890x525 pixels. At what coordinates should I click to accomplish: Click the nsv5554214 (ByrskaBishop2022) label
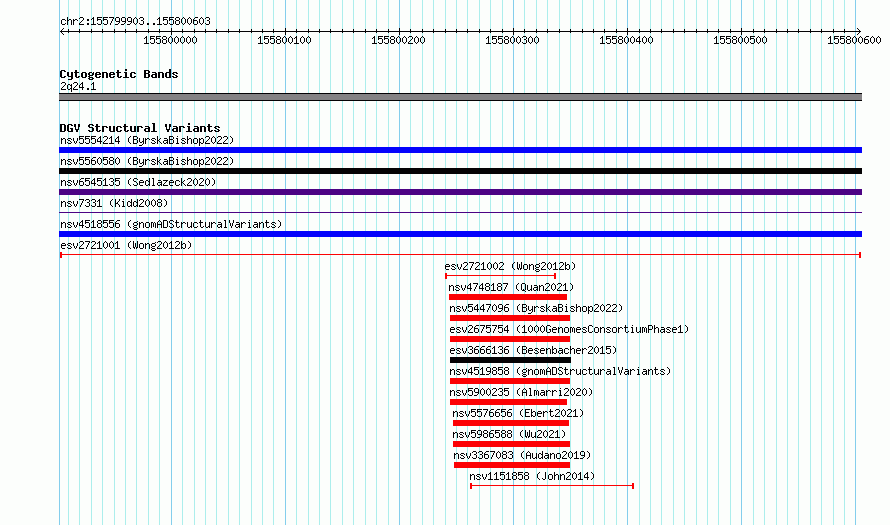[x=147, y=140]
